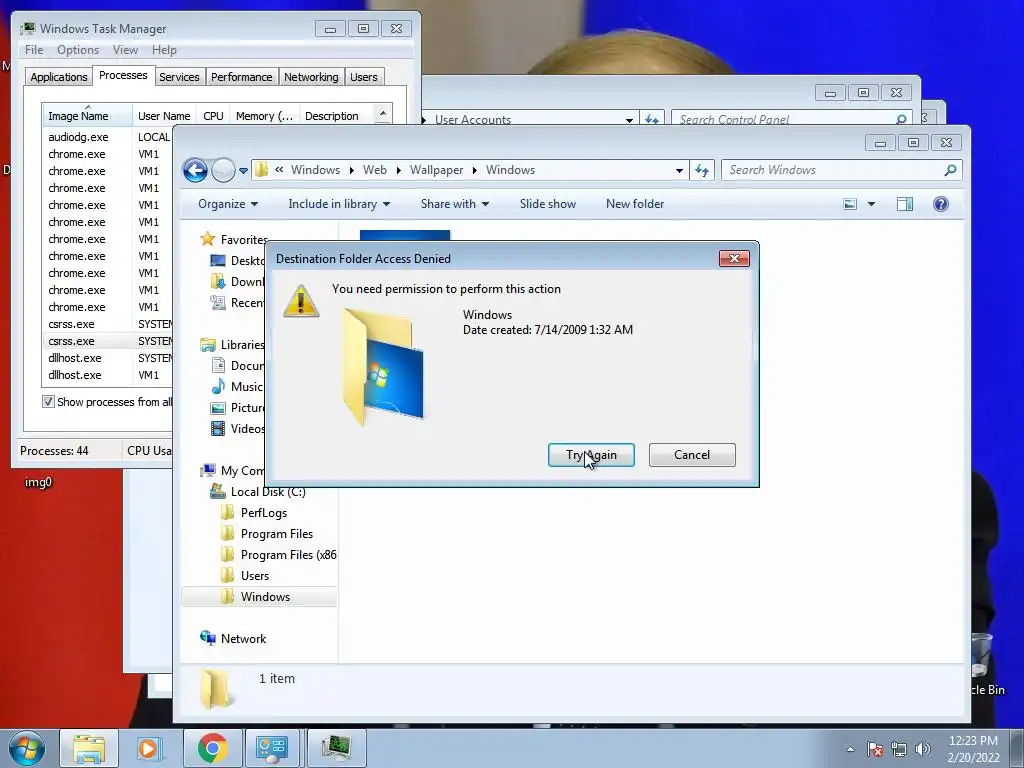The height and width of the screenshot is (768, 1024).
Task: Expand the Explorer address bar history dropdown
Action: coord(679,170)
